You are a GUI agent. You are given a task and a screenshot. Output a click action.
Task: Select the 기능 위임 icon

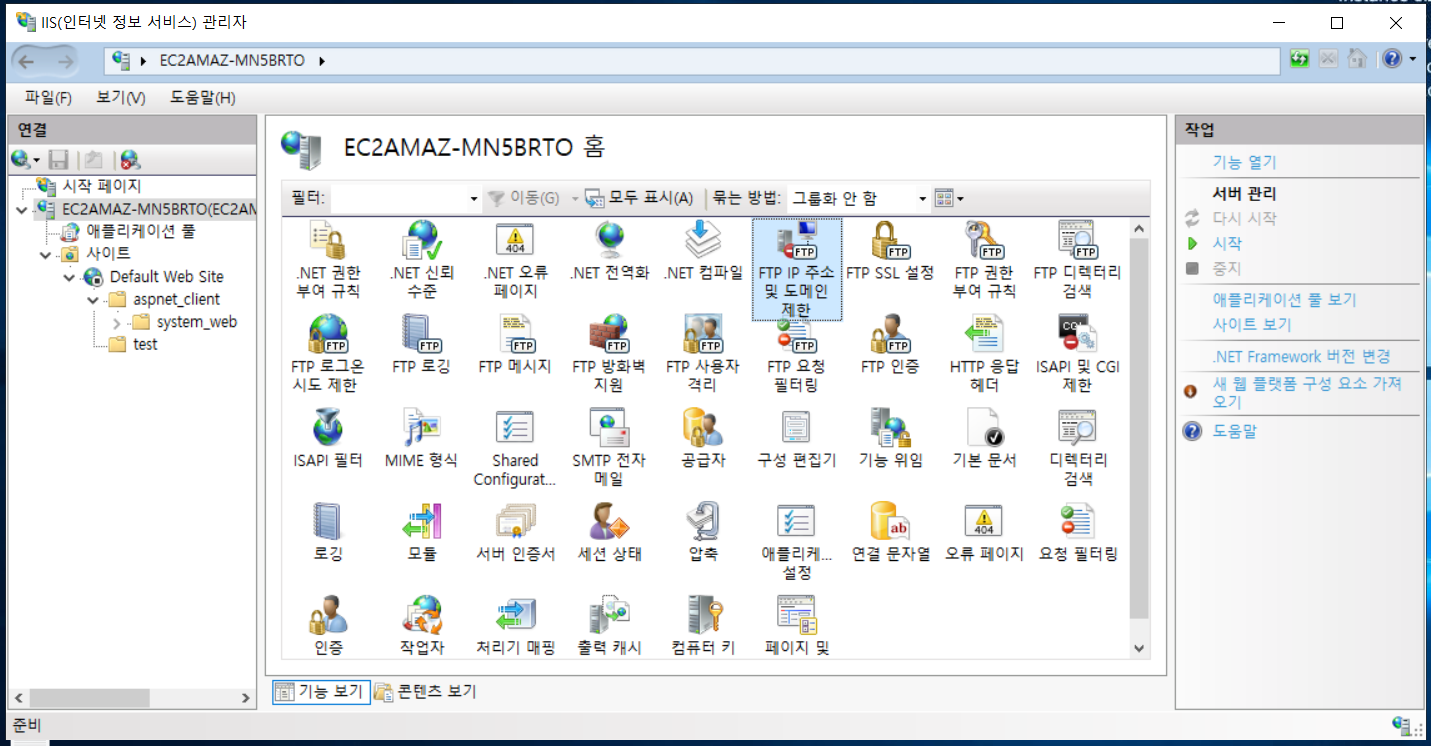[x=890, y=440]
